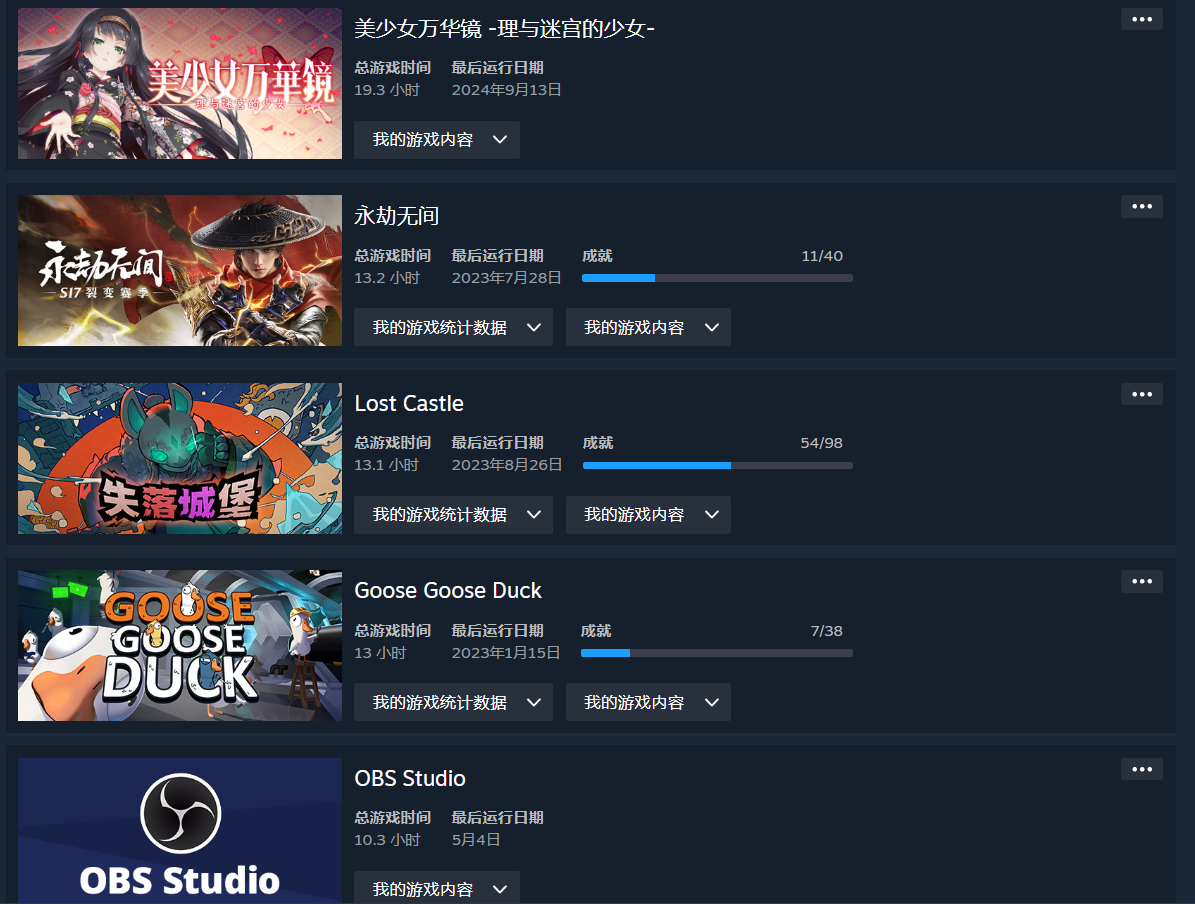The image size is (1195, 904).
Task: Open the Lost Castle title link
Action: point(409,403)
